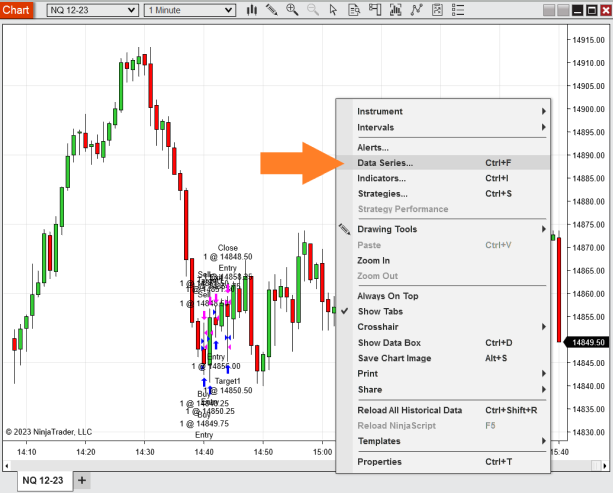Image resolution: width=613 pixels, height=493 pixels.
Task: Click the first gray window link button
Action: (x=549, y=11)
